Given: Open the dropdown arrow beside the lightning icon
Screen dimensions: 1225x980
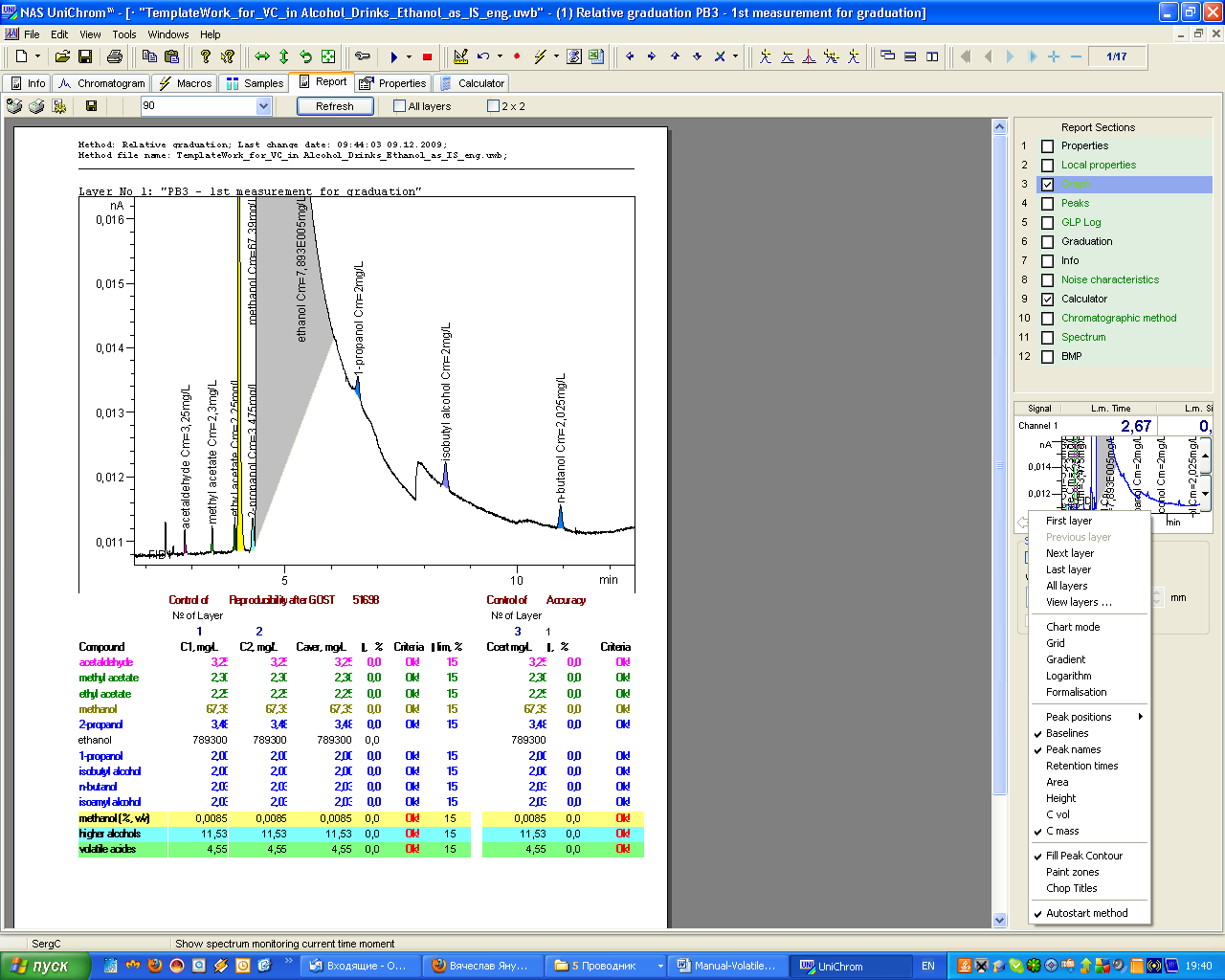Looking at the screenshot, I should 555,57.
